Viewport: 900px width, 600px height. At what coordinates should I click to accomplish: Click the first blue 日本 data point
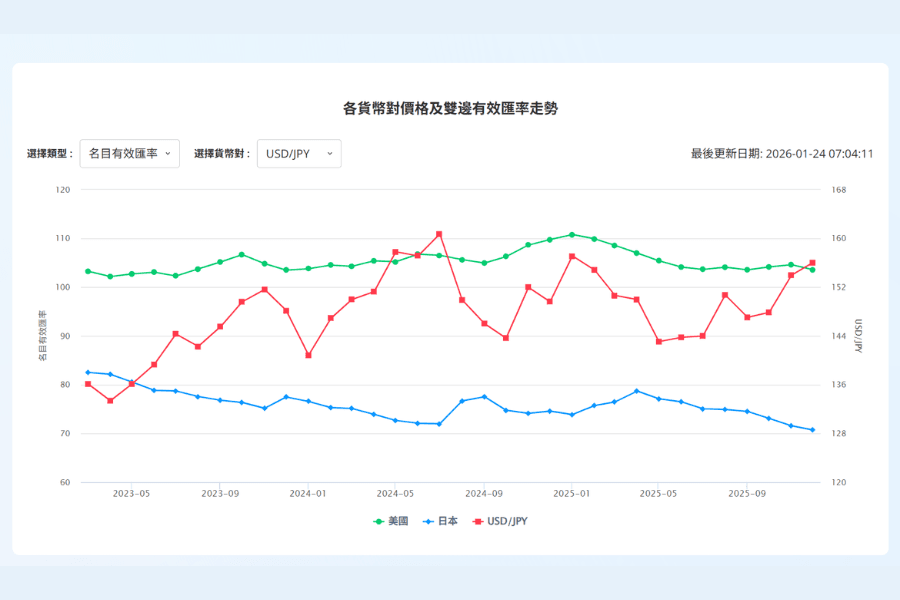click(88, 372)
